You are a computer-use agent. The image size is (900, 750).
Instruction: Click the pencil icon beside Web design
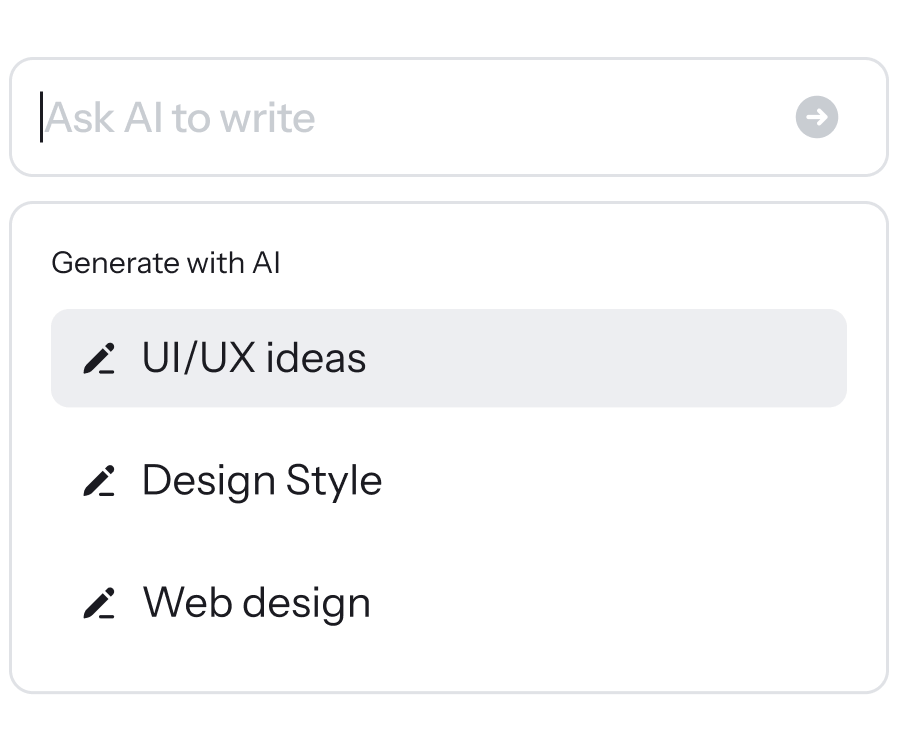pyautogui.click(x=99, y=603)
